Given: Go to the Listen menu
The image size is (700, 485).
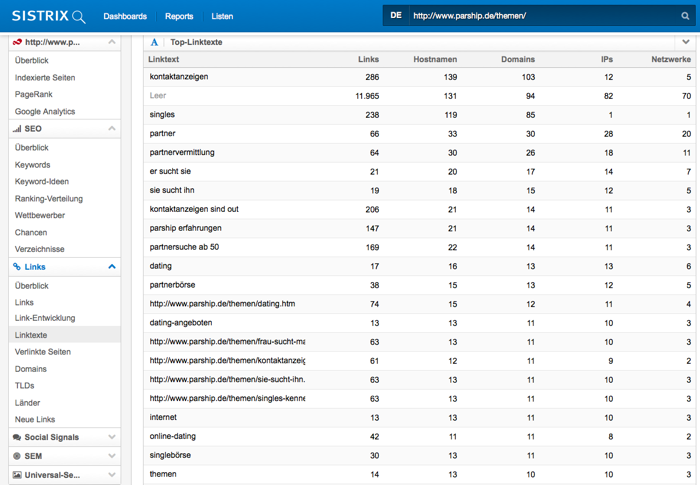Looking at the screenshot, I should pyautogui.click(x=223, y=16).
